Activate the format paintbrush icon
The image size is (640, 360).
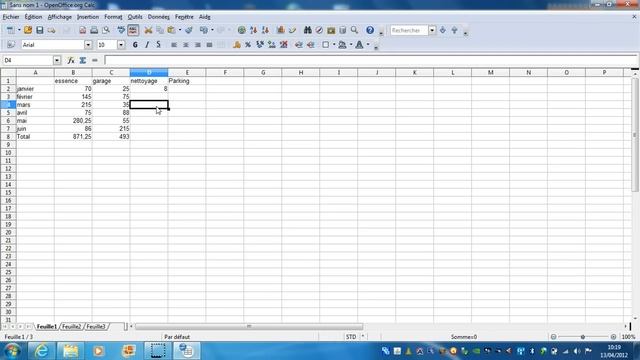click(189, 30)
